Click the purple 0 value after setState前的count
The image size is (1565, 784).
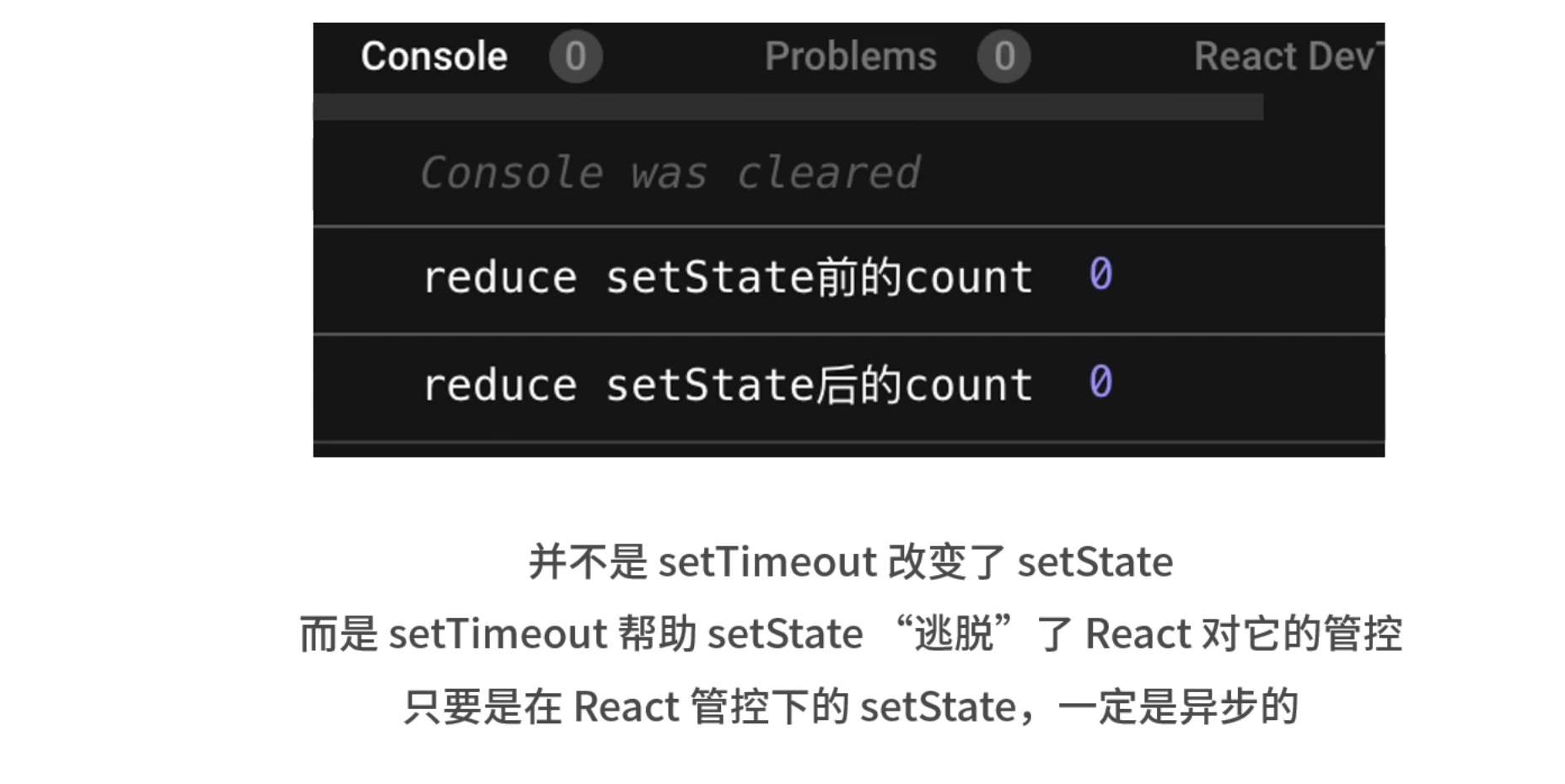pos(1100,275)
